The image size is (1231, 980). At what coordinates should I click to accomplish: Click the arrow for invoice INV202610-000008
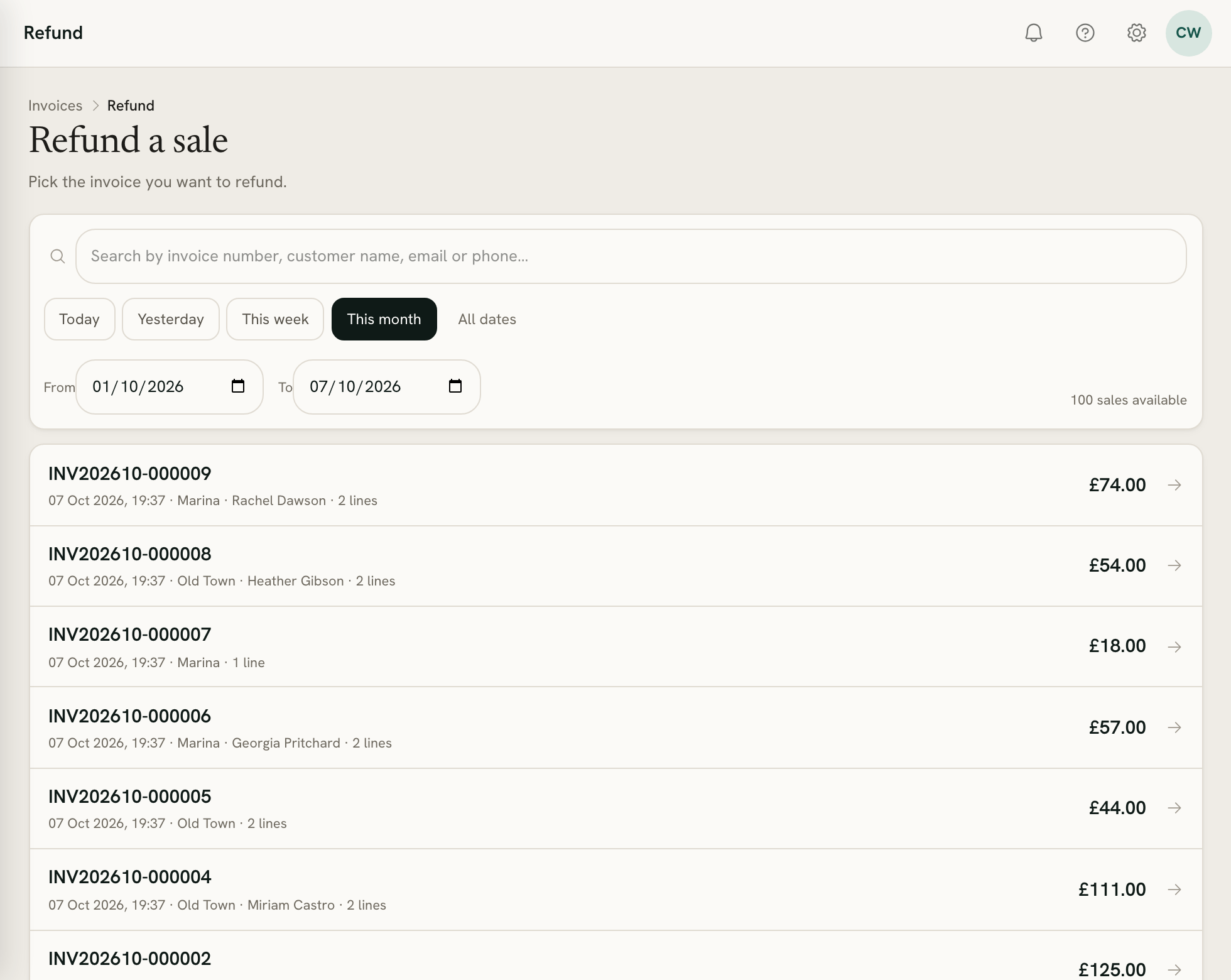[1174, 565]
